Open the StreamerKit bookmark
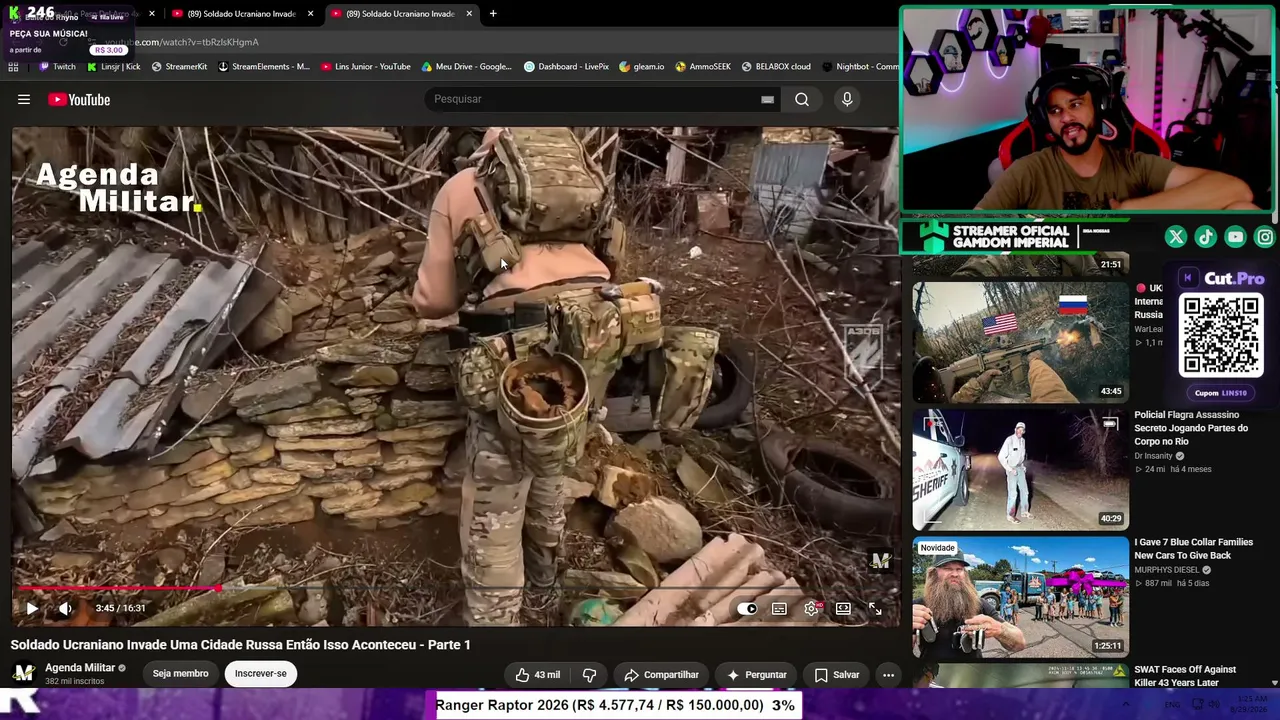The width and height of the screenshot is (1280, 720). point(179,67)
